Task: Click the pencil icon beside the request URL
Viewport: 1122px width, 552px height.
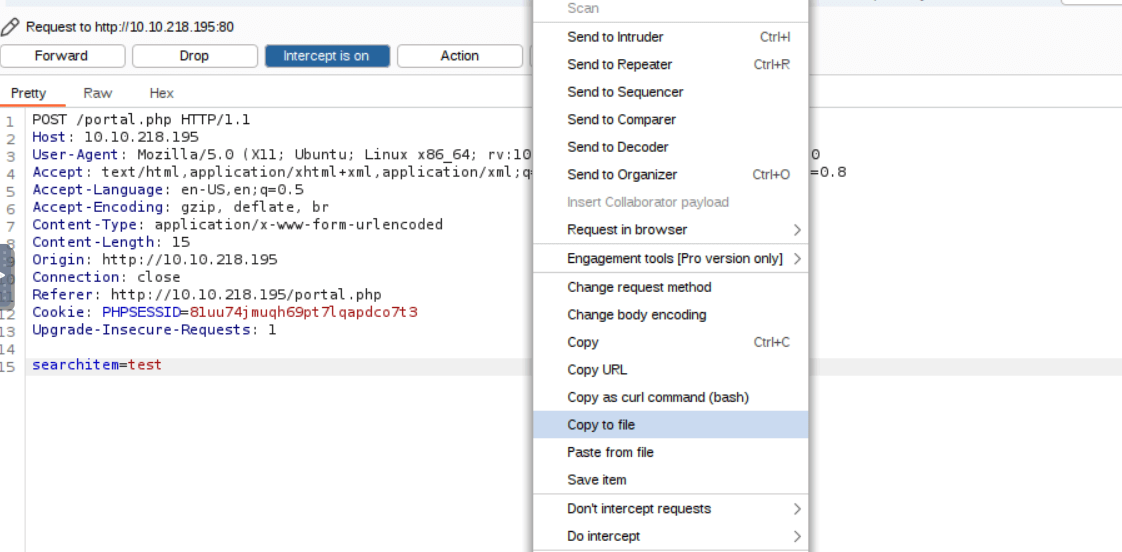Action: [10, 27]
